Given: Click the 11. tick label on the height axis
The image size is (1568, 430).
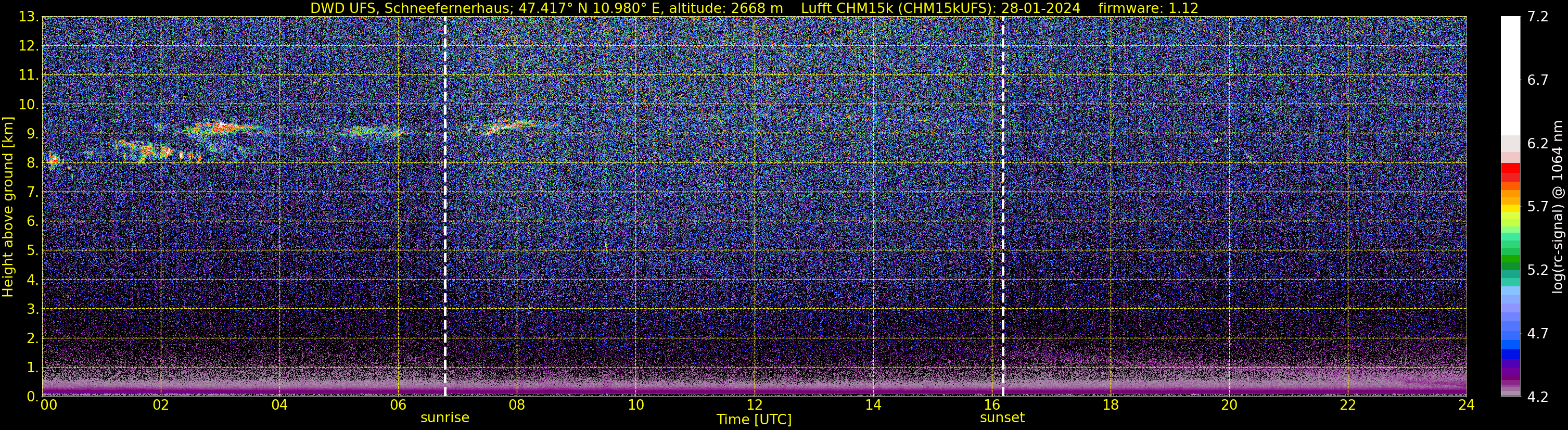Looking at the screenshot, I should point(29,75).
